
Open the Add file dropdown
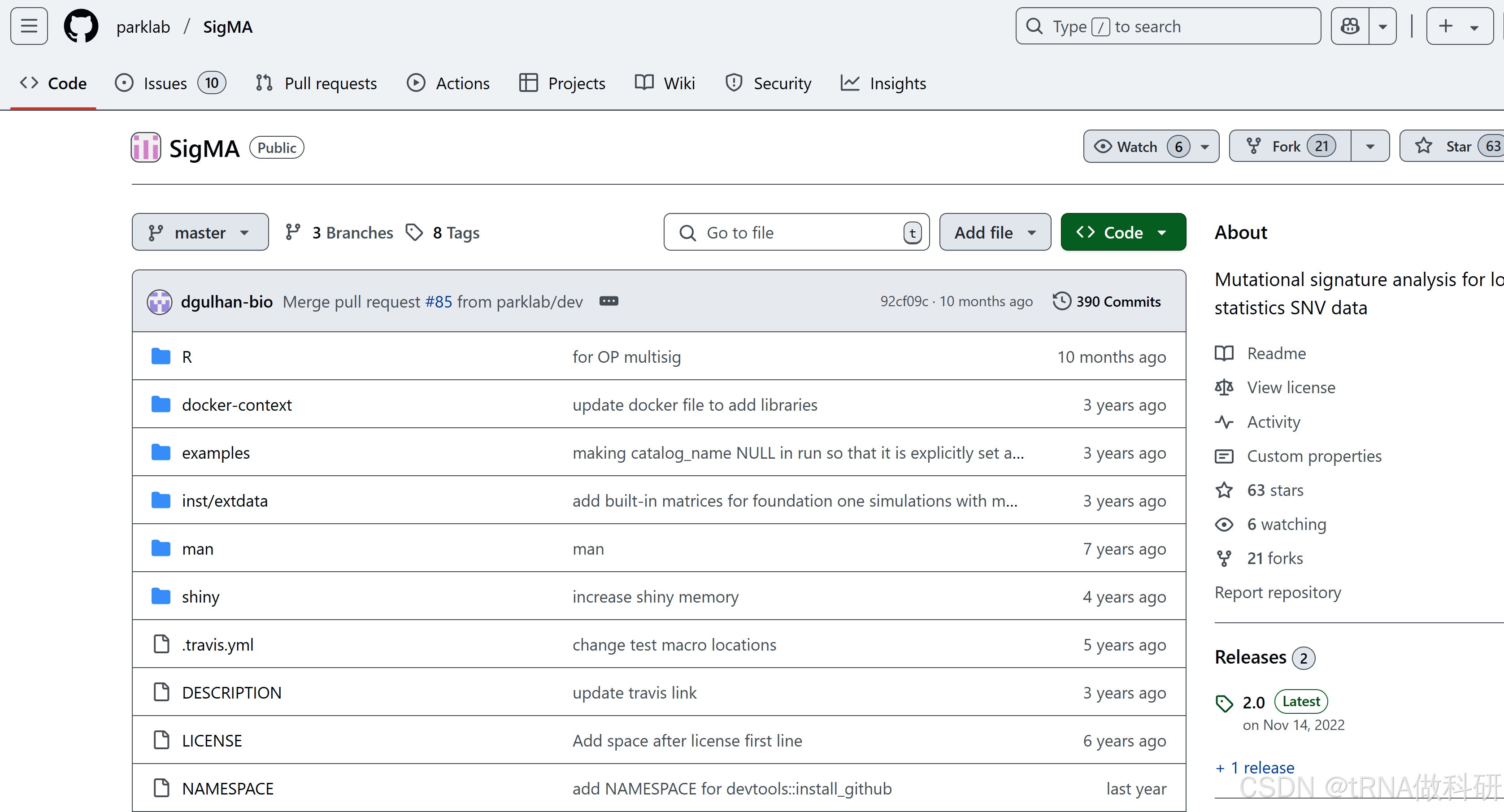994,233
